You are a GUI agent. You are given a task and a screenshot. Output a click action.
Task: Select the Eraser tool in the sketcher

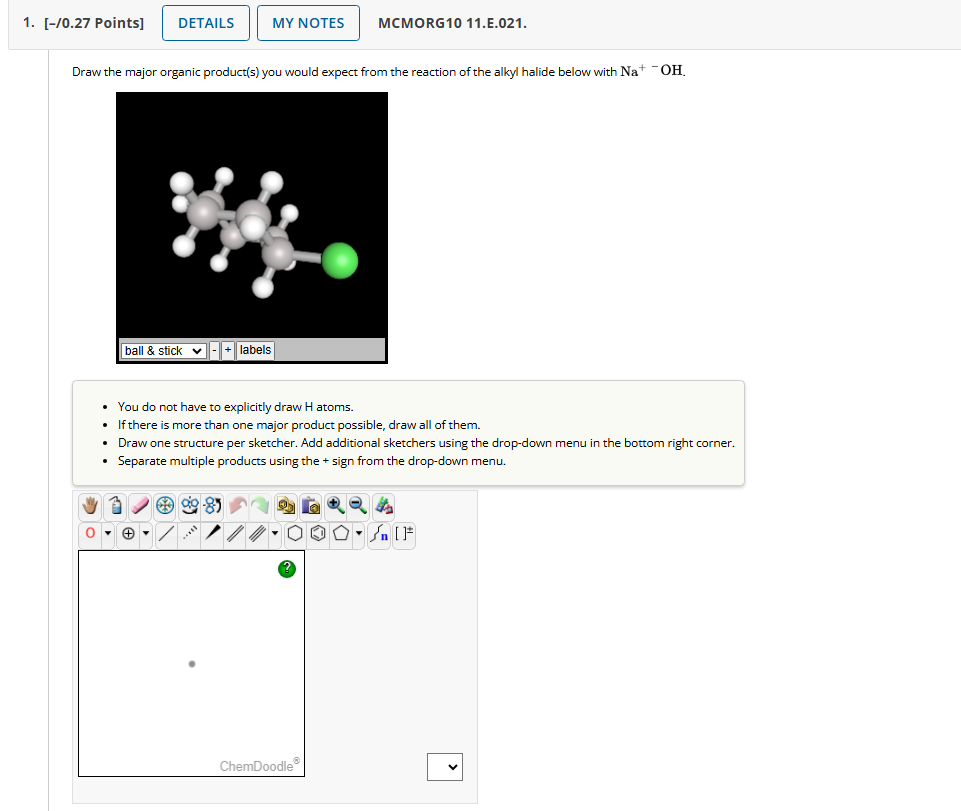coord(138,506)
